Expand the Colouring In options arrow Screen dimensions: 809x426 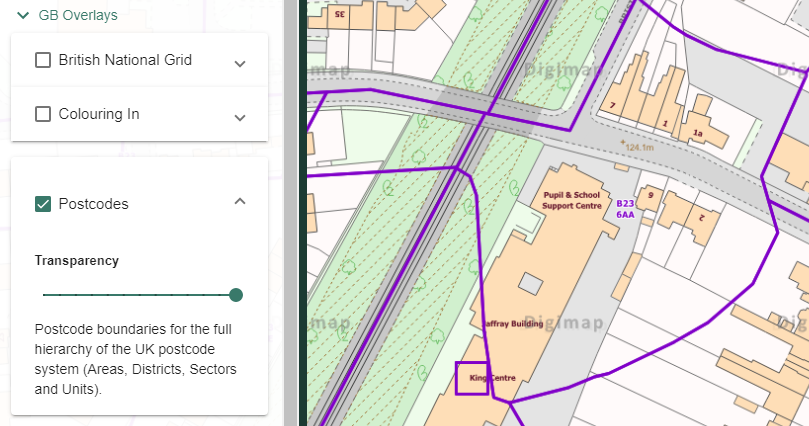(240, 117)
